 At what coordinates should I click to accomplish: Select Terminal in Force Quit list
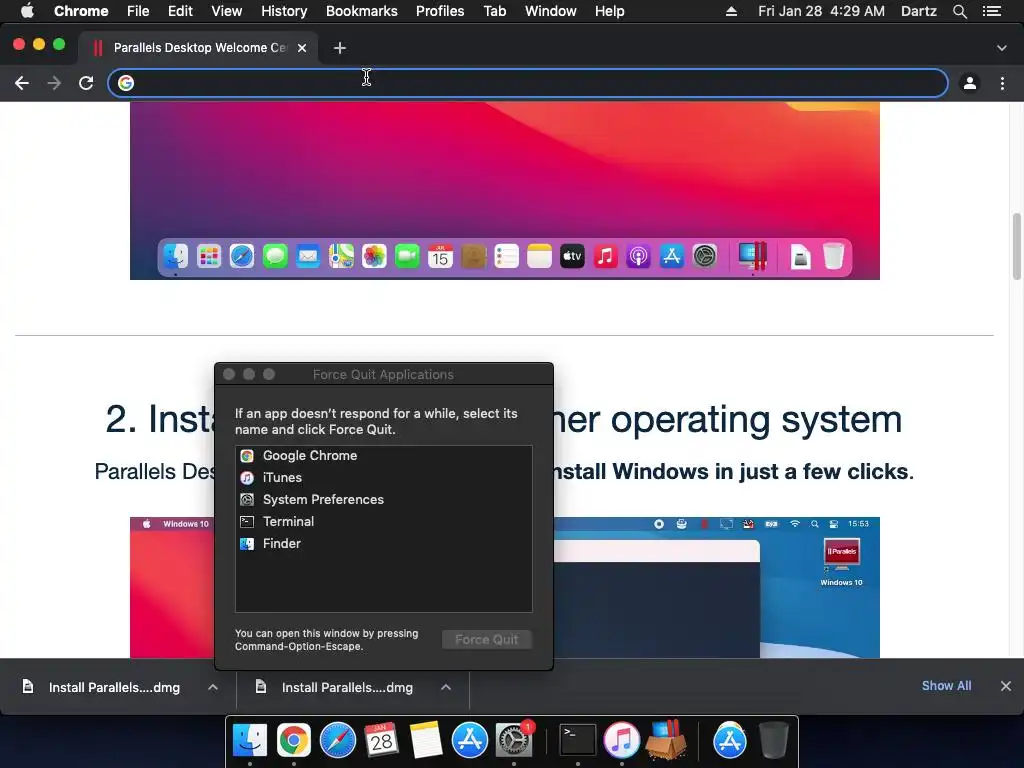pos(383,521)
